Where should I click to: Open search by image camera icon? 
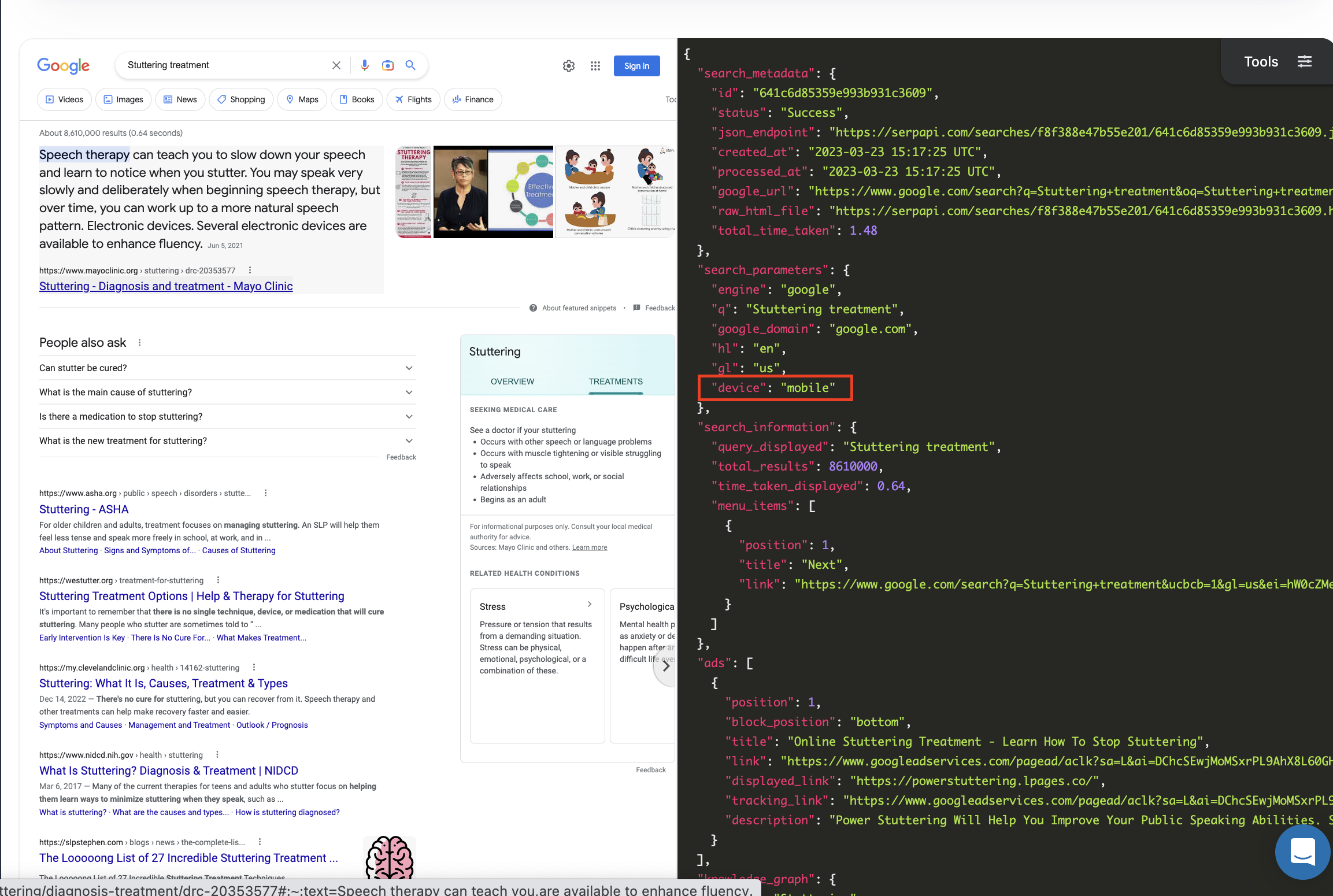click(388, 65)
